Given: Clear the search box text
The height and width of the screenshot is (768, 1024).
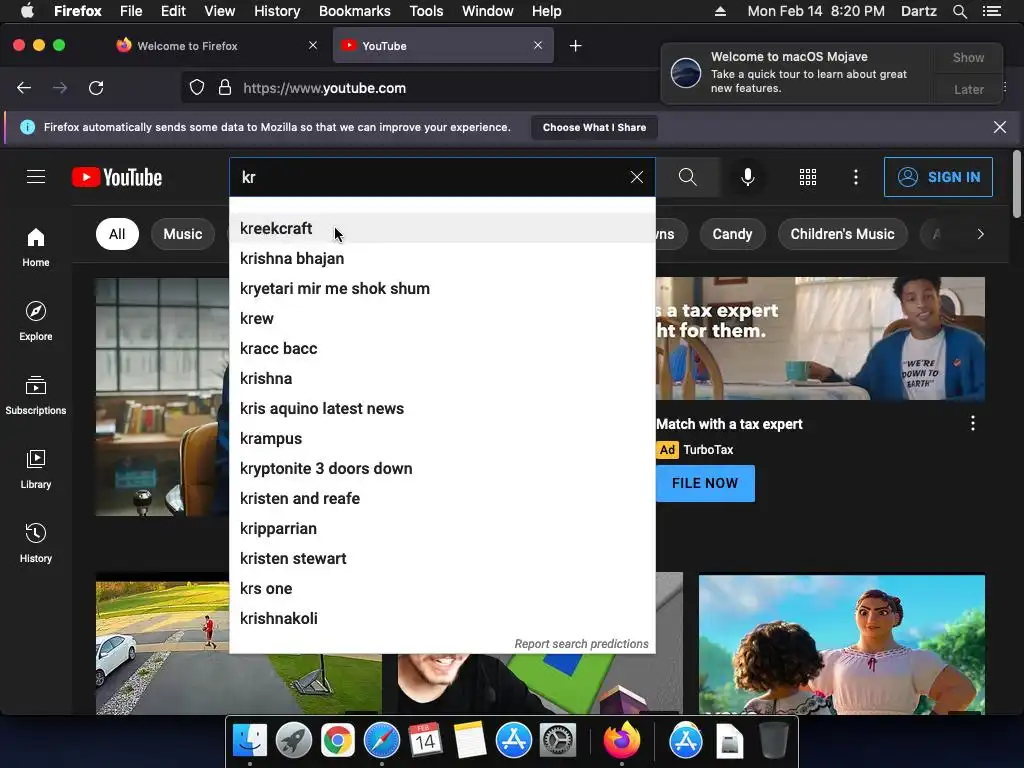Looking at the screenshot, I should tap(637, 177).
